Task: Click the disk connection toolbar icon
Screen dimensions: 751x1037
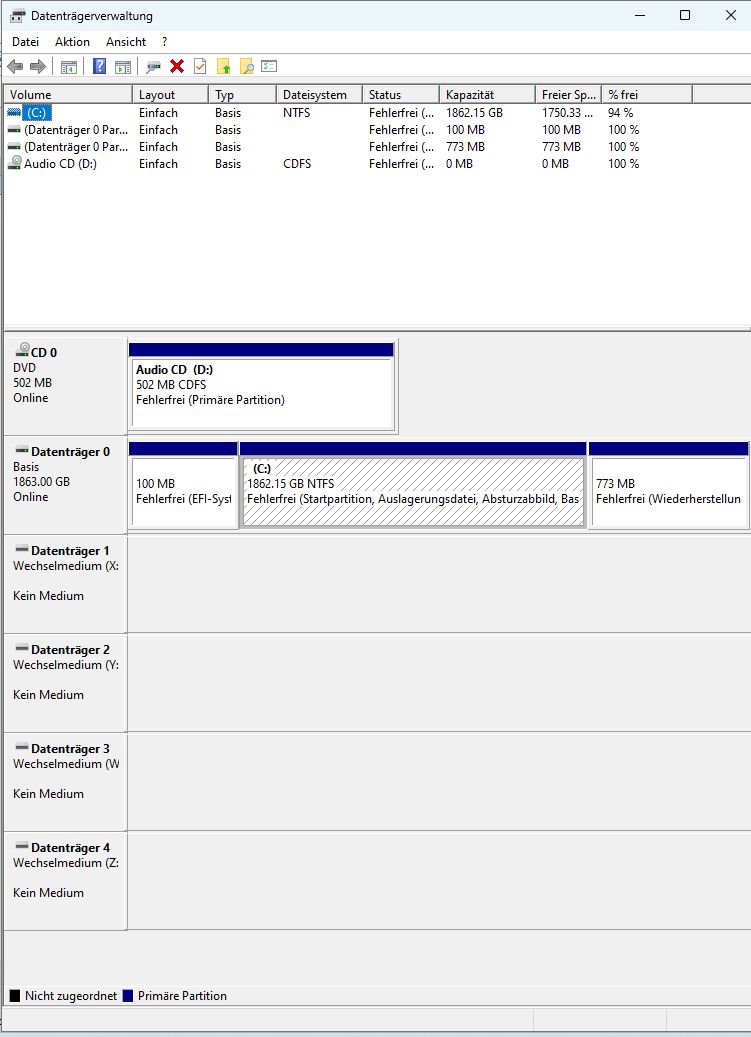Action: click(153, 66)
